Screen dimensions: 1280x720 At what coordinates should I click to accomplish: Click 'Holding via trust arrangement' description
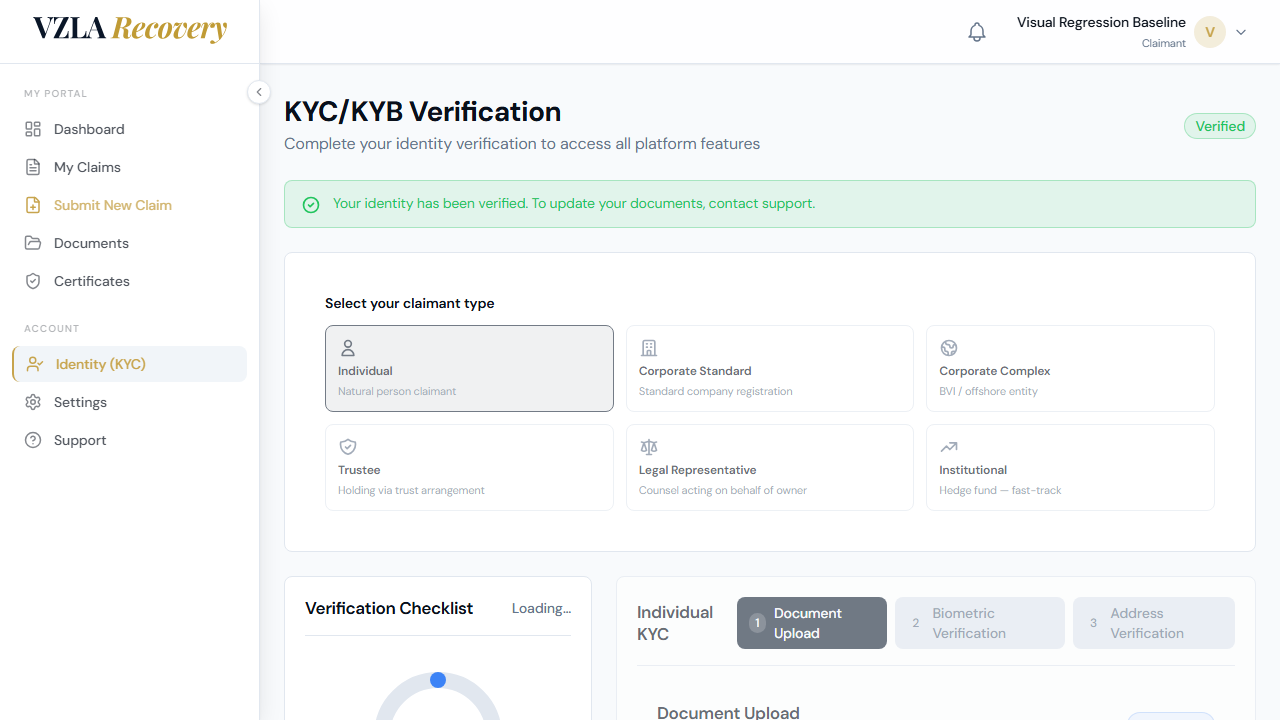tap(411, 490)
